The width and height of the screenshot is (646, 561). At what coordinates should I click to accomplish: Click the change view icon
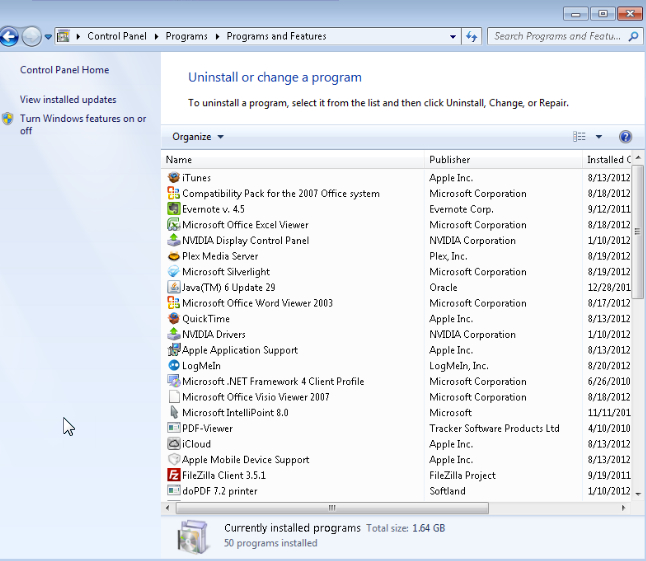(579, 137)
